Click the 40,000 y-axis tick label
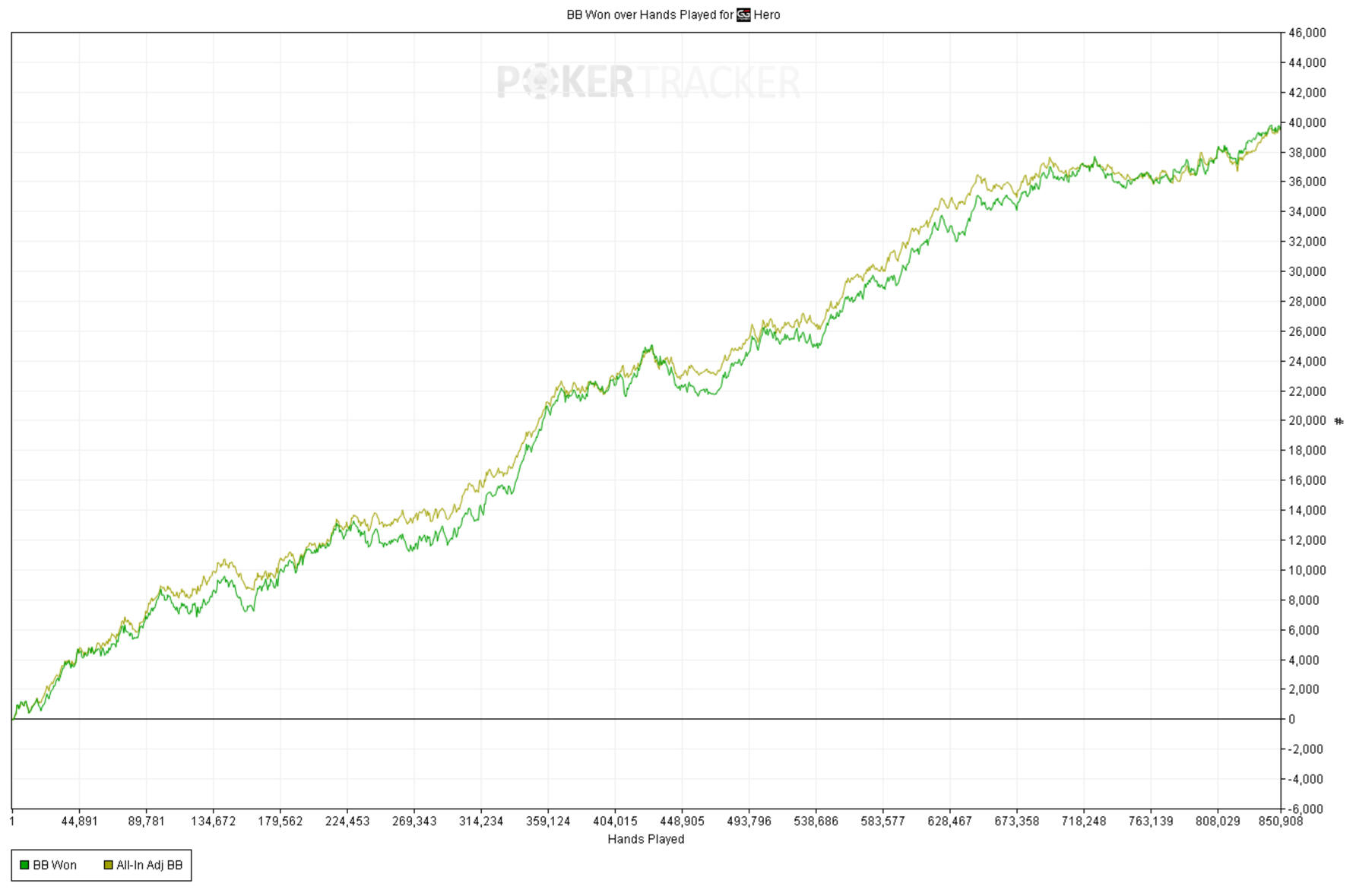This screenshot has height=896, width=1356. 1307,122
